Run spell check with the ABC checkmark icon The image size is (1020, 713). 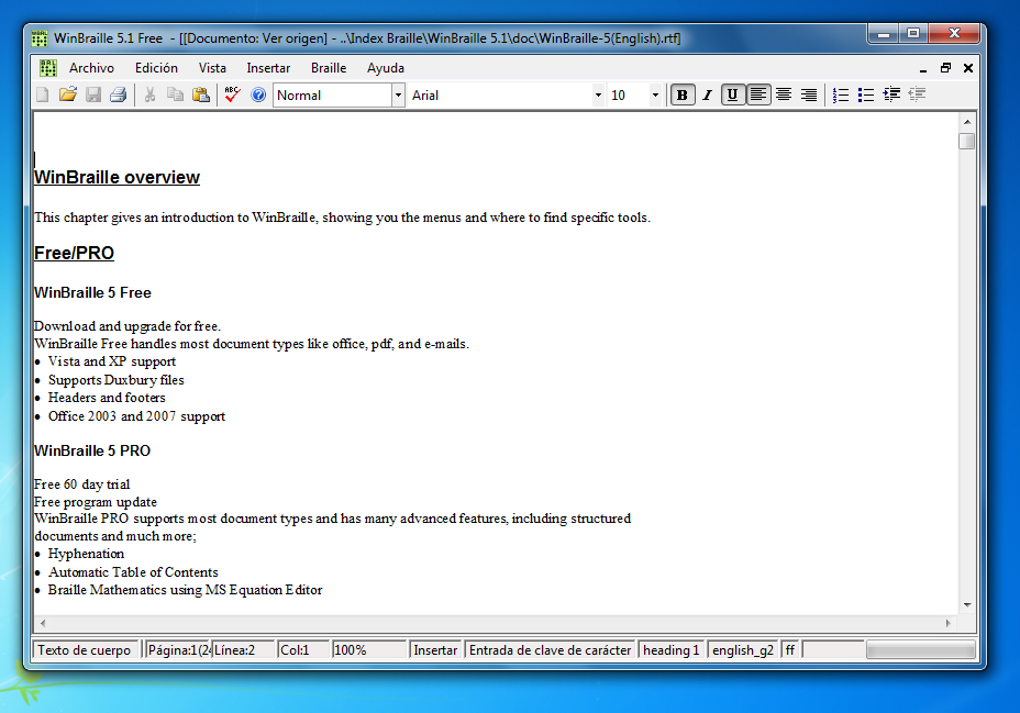point(232,95)
